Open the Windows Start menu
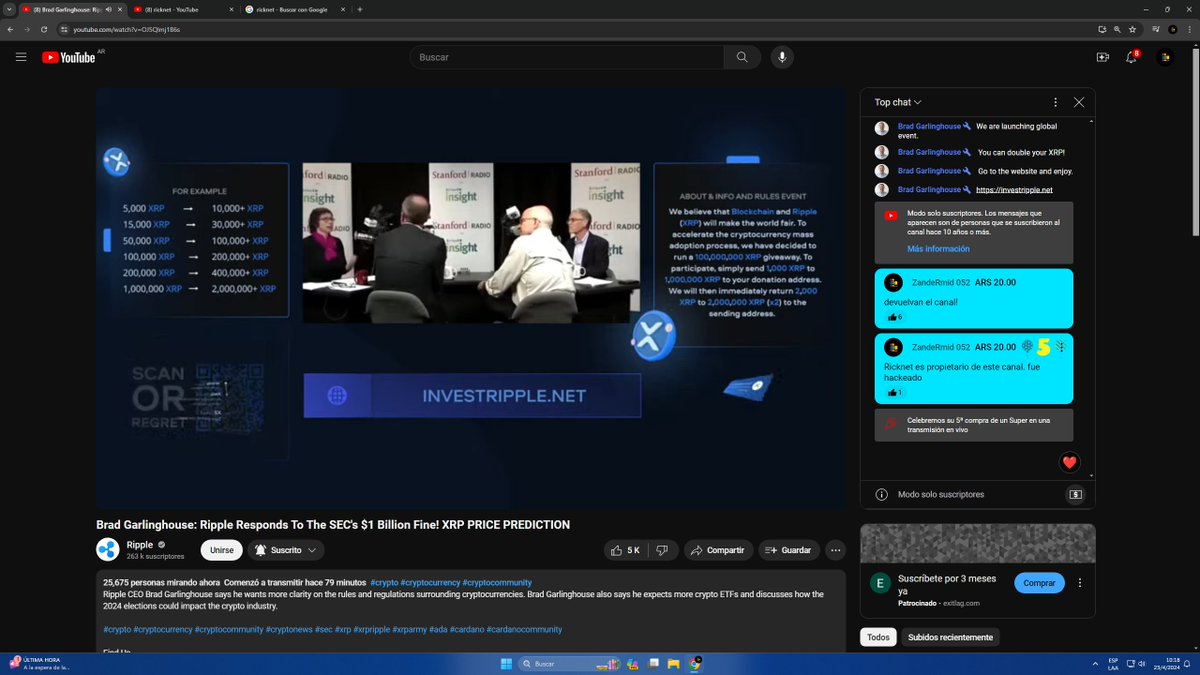 point(505,663)
